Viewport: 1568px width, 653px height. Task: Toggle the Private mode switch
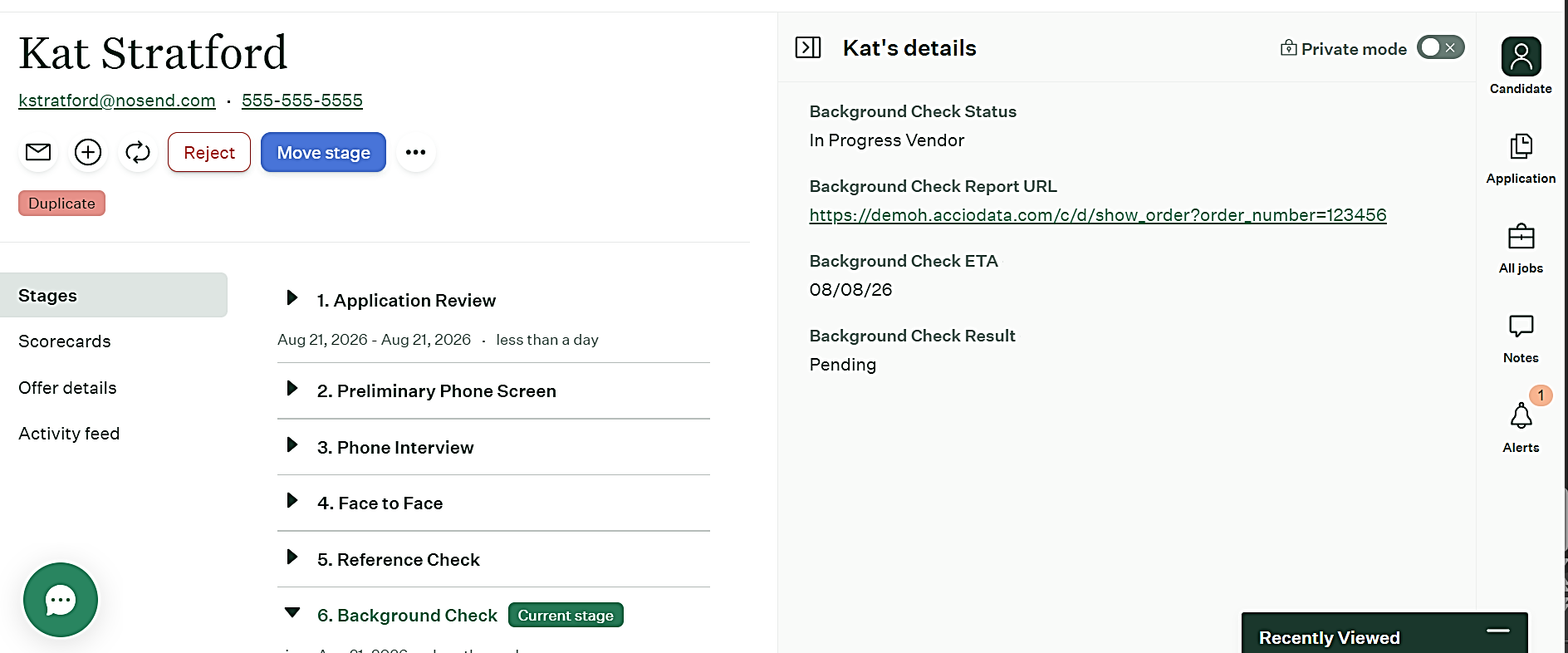point(1440,47)
